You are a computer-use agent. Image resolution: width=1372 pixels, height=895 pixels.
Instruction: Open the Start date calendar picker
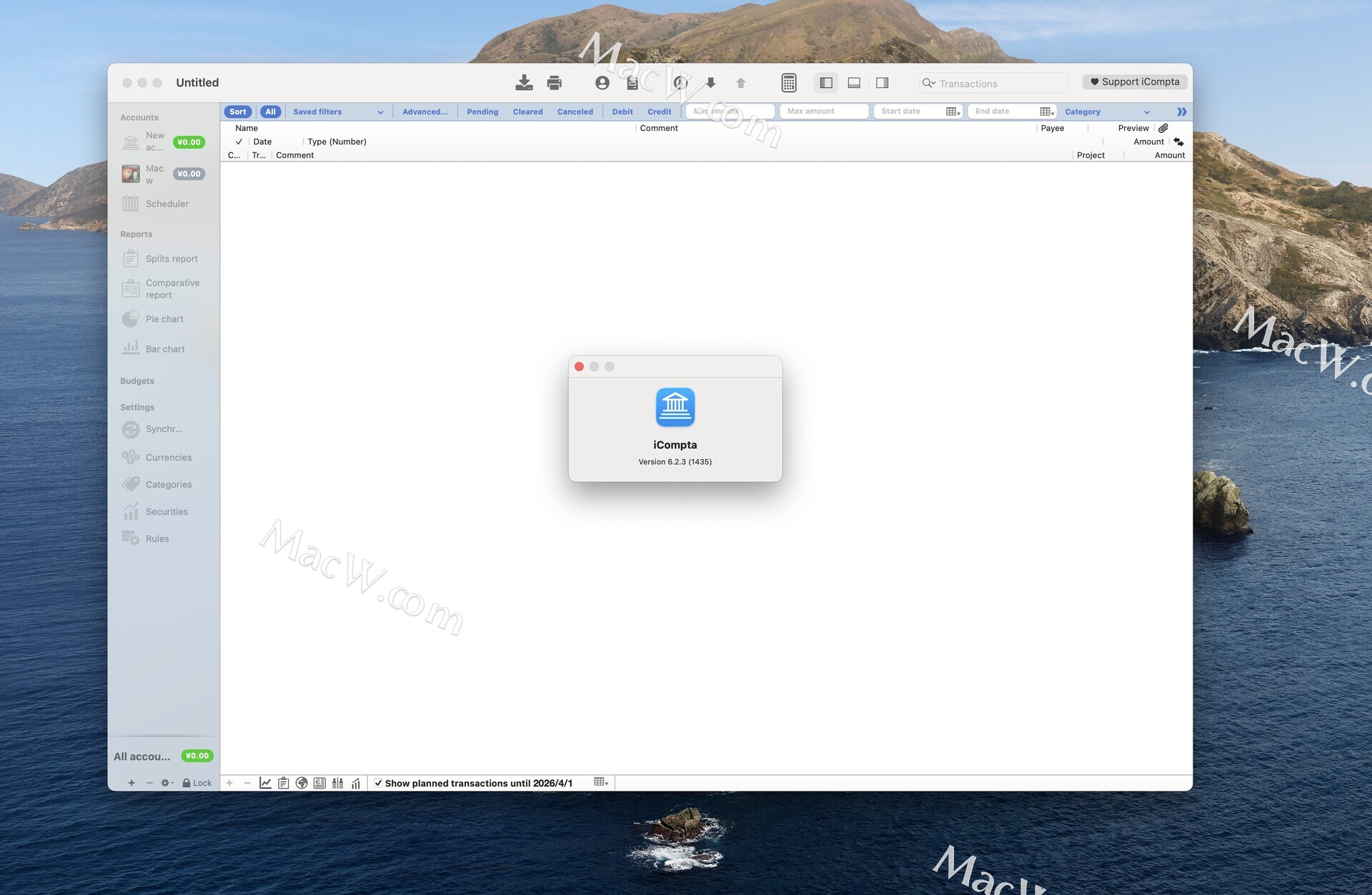pyautogui.click(x=952, y=112)
